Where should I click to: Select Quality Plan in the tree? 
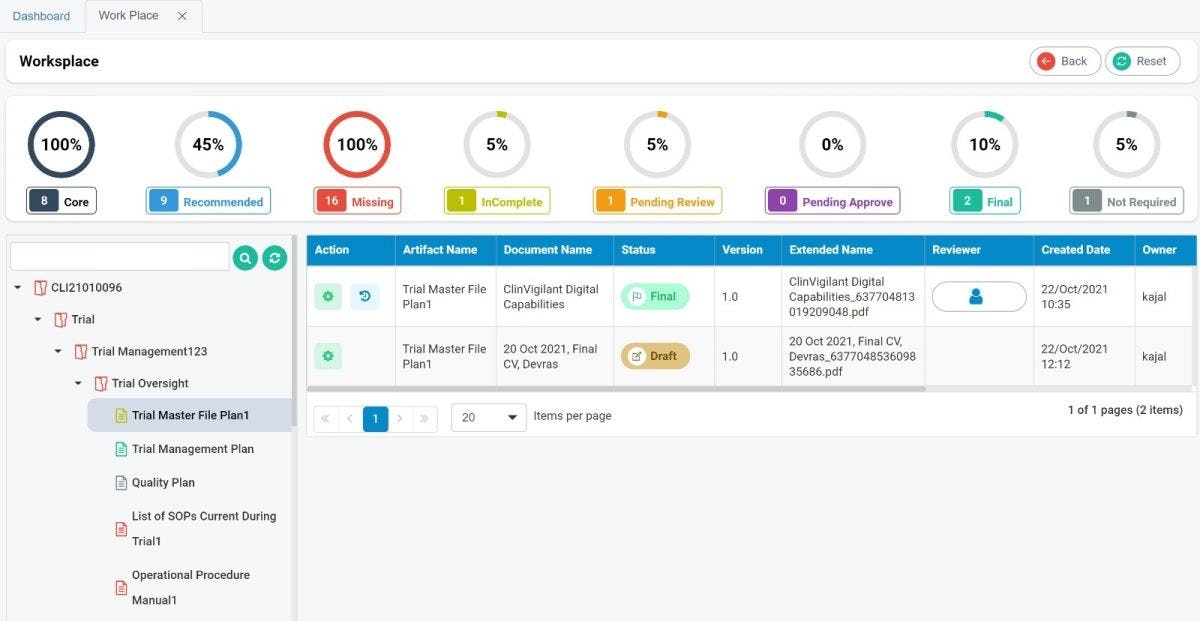163,482
